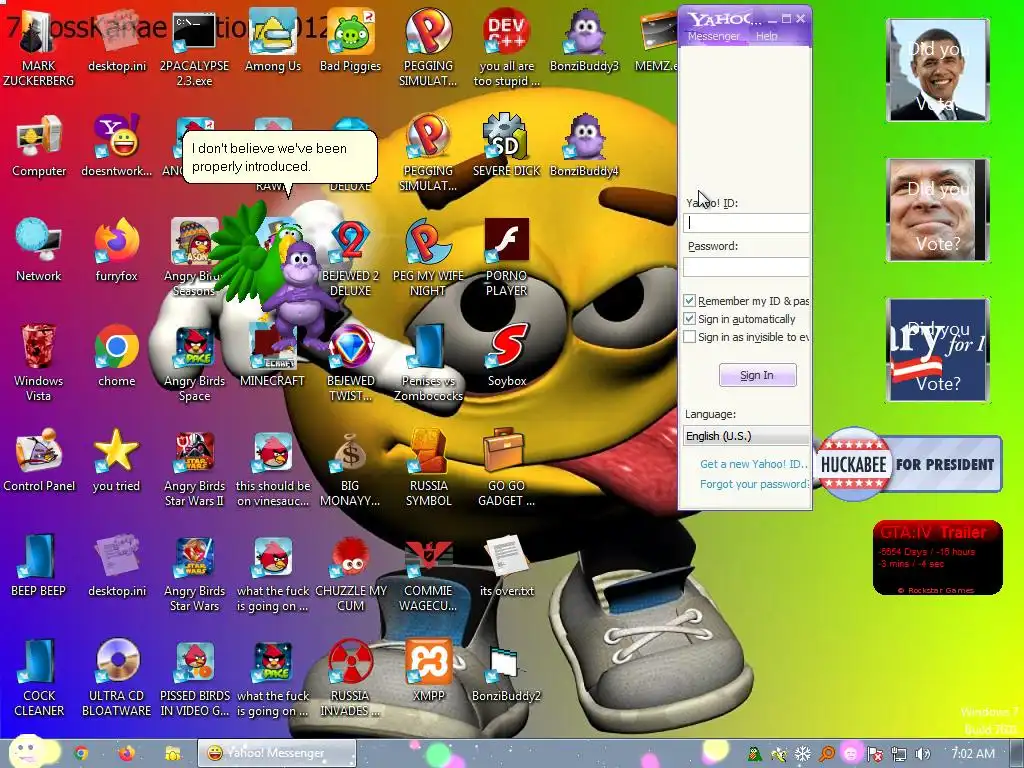Expand the Language English (U.S.) dropdown
The image size is (1024, 768).
(x=746, y=436)
